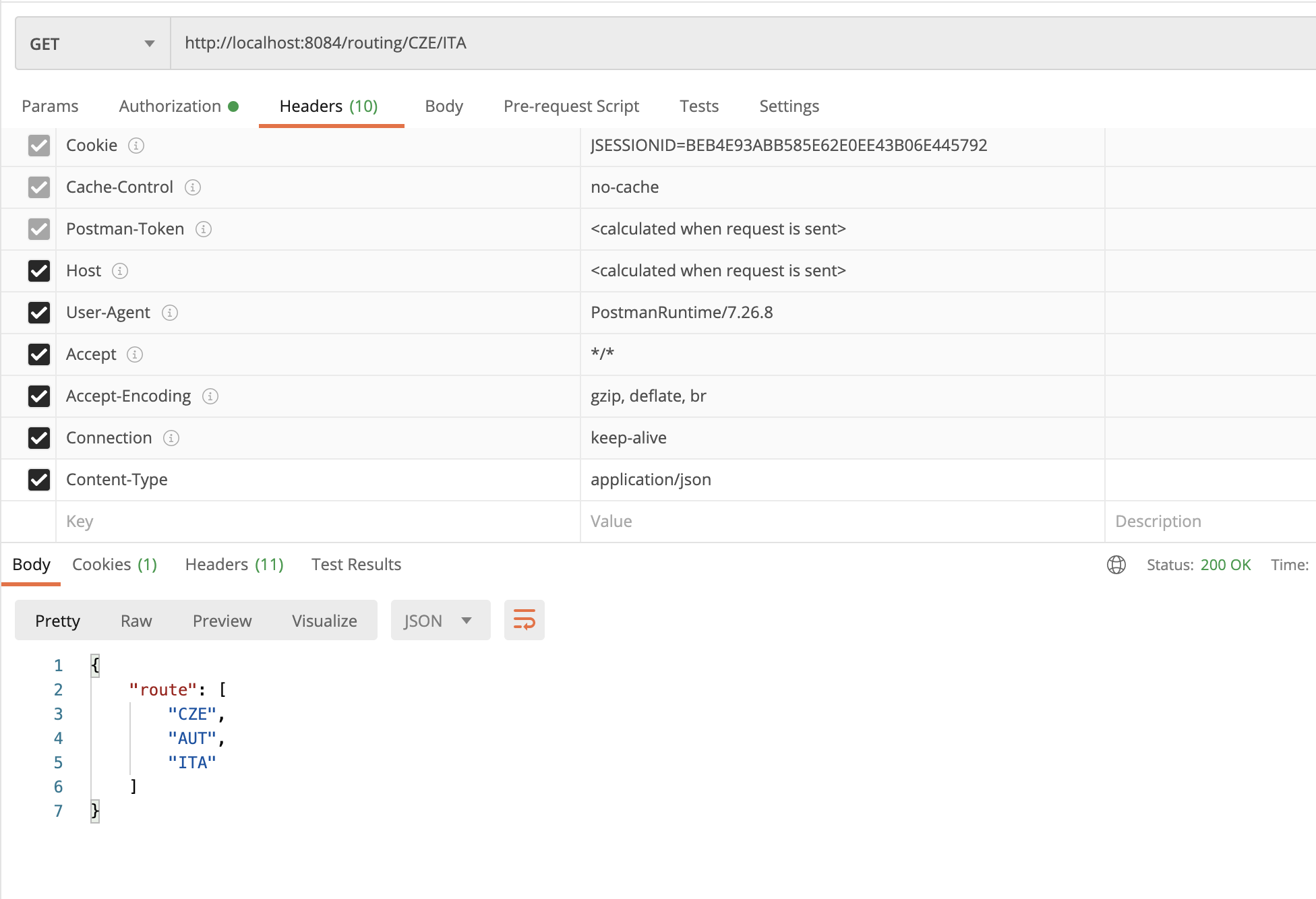Click the 200 OK status text
This screenshot has width=1316, height=899.
tap(1226, 565)
